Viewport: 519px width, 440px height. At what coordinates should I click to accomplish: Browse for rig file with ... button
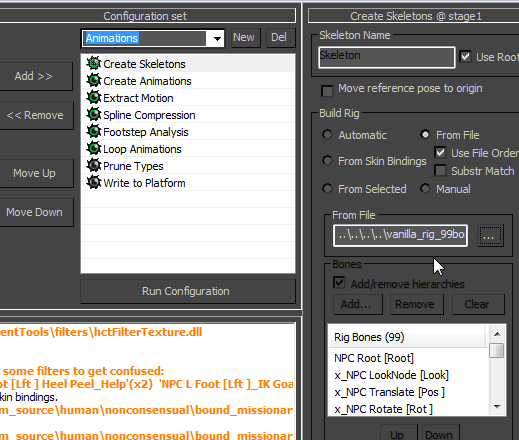click(x=490, y=235)
